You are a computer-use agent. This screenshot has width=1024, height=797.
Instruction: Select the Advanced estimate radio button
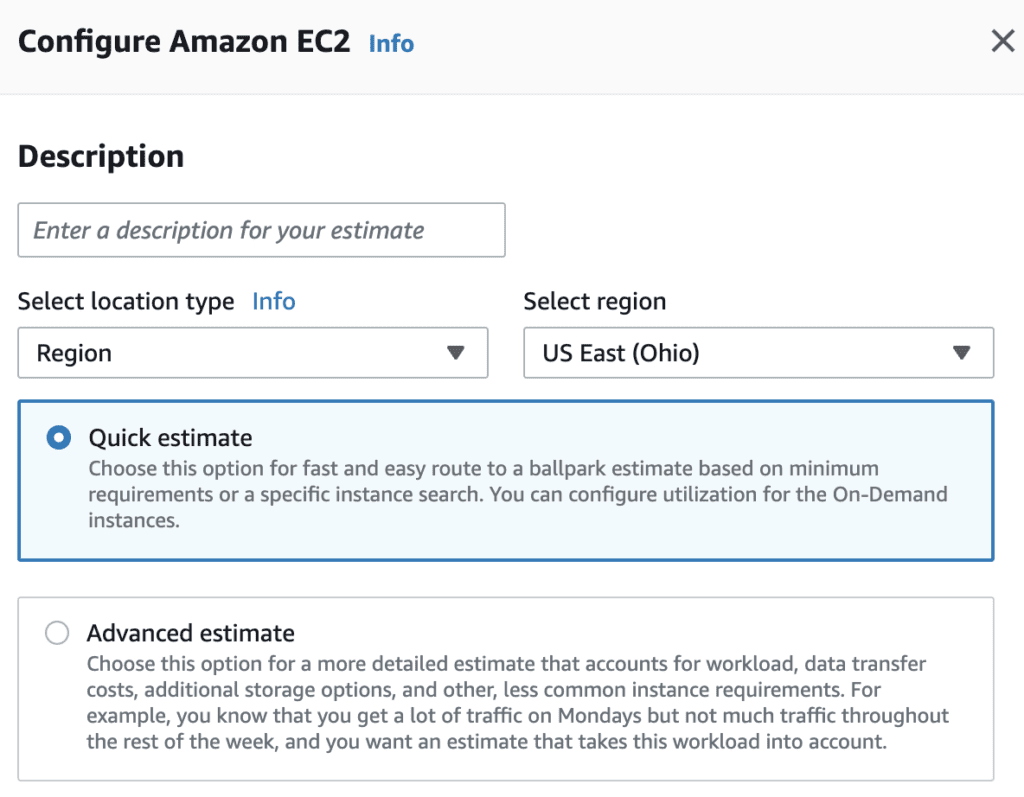[57, 633]
